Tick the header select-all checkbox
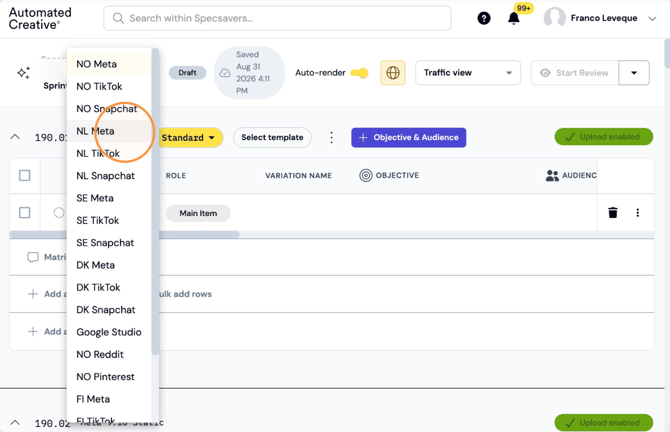The height and width of the screenshot is (432, 670). pos(25,176)
